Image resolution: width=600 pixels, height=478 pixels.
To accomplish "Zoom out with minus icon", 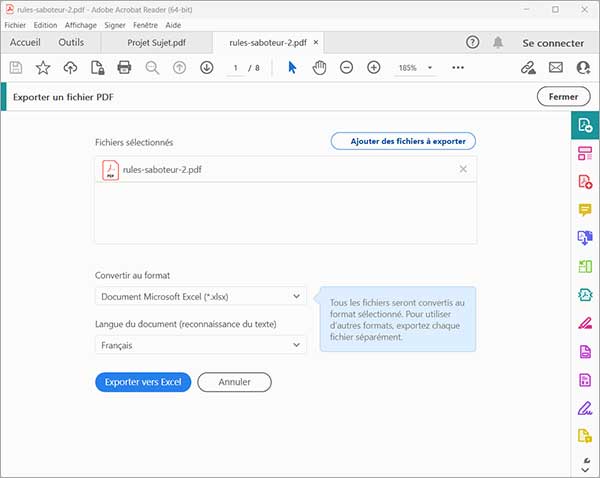I will (346, 68).
